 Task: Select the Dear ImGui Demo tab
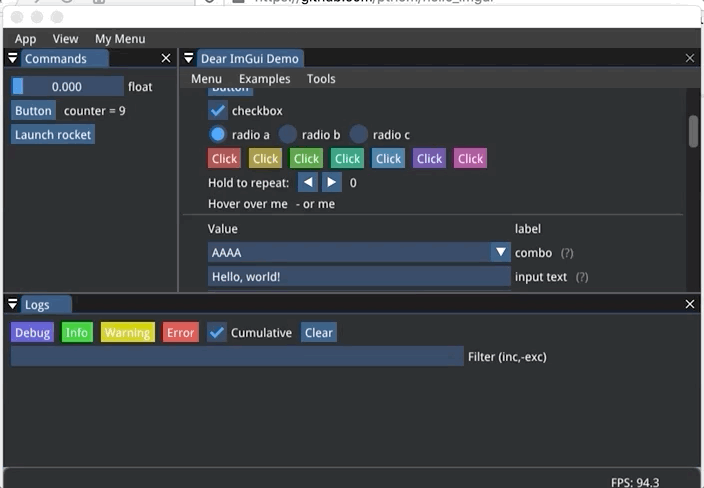click(250, 59)
